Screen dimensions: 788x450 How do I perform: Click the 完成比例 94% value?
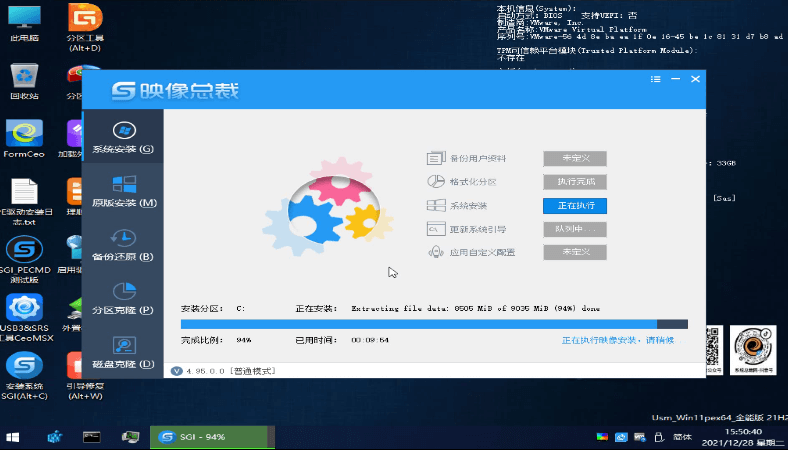pyautogui.click(x=244, y=340)
